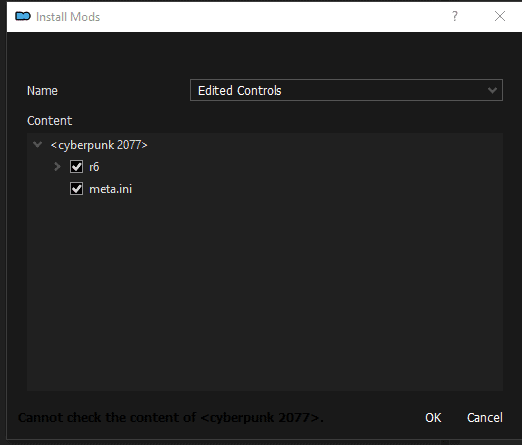This screenshot has height=445, width=522.
Task: Toggle the r6 folder checkbox
Action: coord(76,167)
